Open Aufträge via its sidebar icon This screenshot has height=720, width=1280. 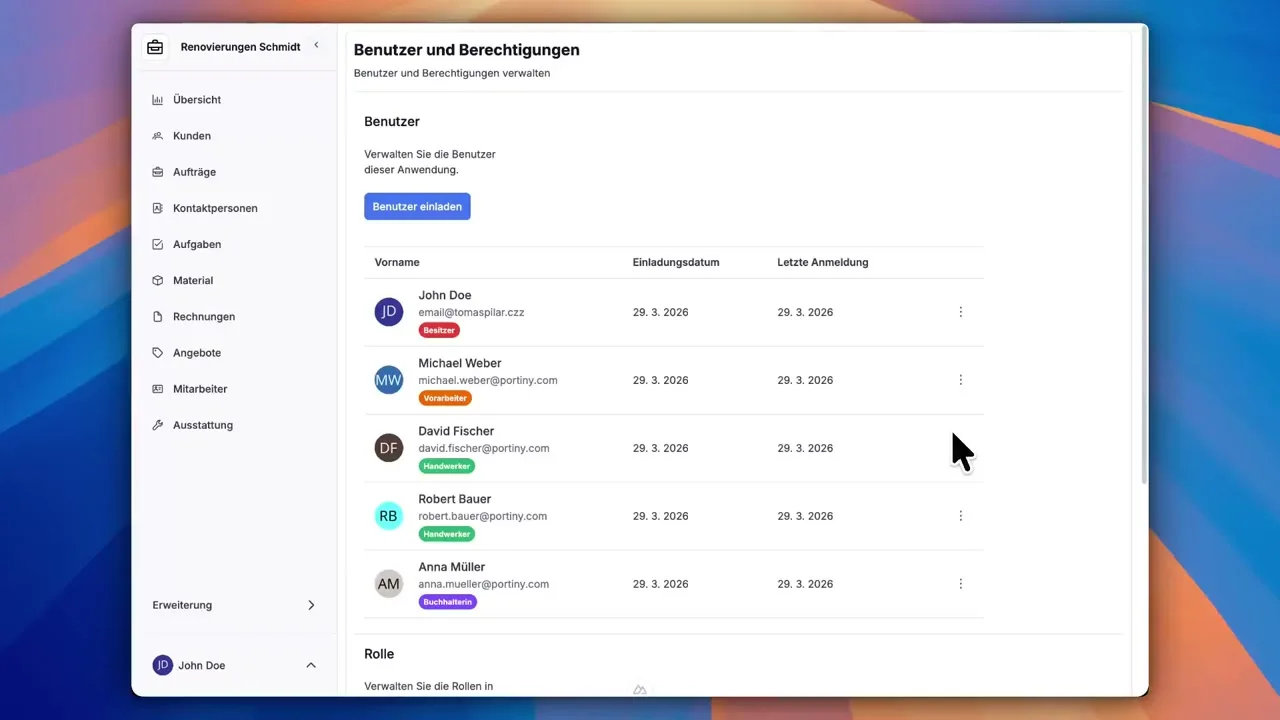[156, 171]
